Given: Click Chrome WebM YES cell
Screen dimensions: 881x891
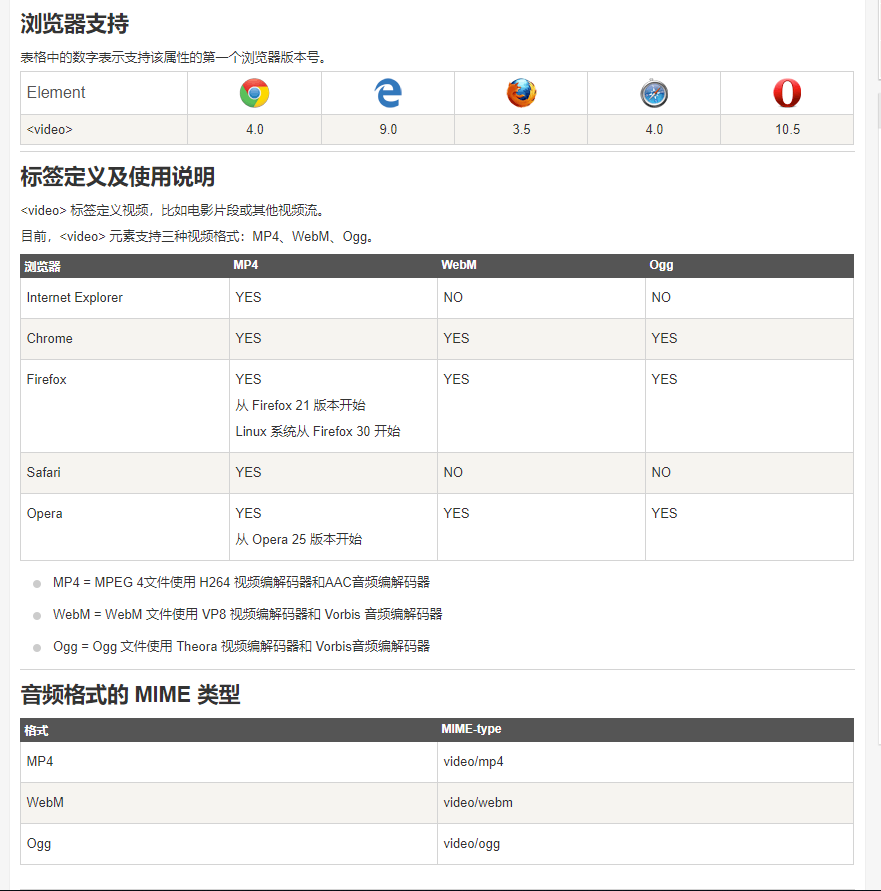Looking at the screenshot, I should click(541, 339).
